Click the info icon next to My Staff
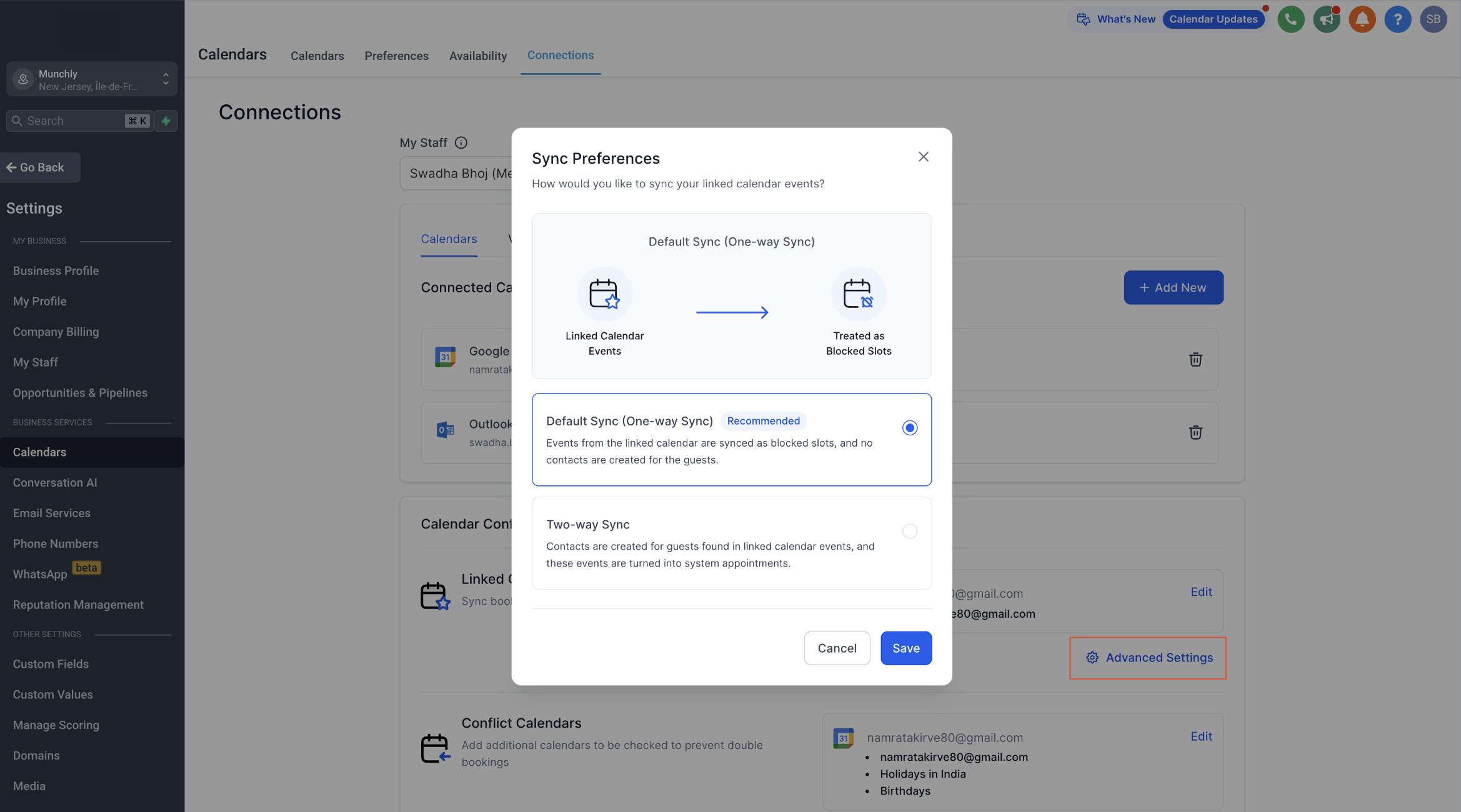Screen dimensions: 1461x812 (x=461, y=142)
